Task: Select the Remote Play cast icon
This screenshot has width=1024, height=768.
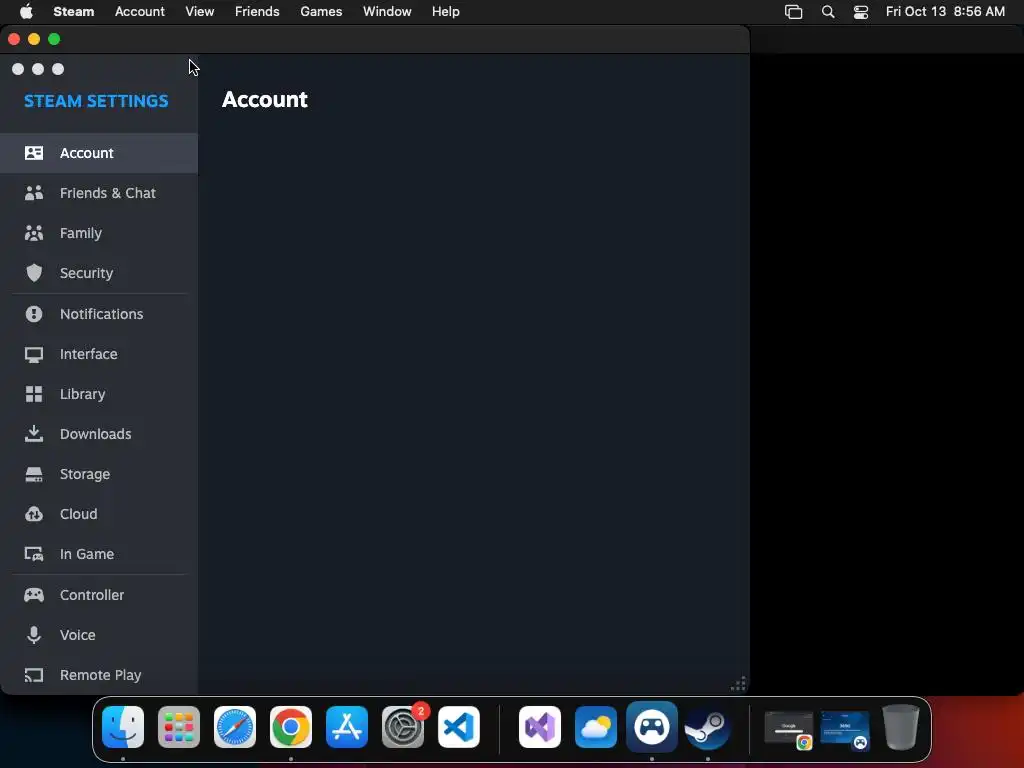Action: [x=34, y=675]
